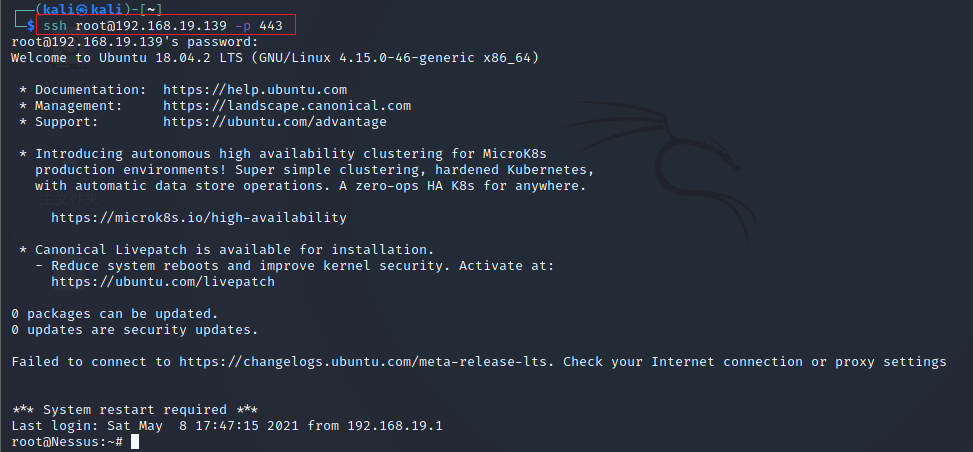Click the 'System restart required' notice
This screenshot has height=452, width=973.
(135, 410)
